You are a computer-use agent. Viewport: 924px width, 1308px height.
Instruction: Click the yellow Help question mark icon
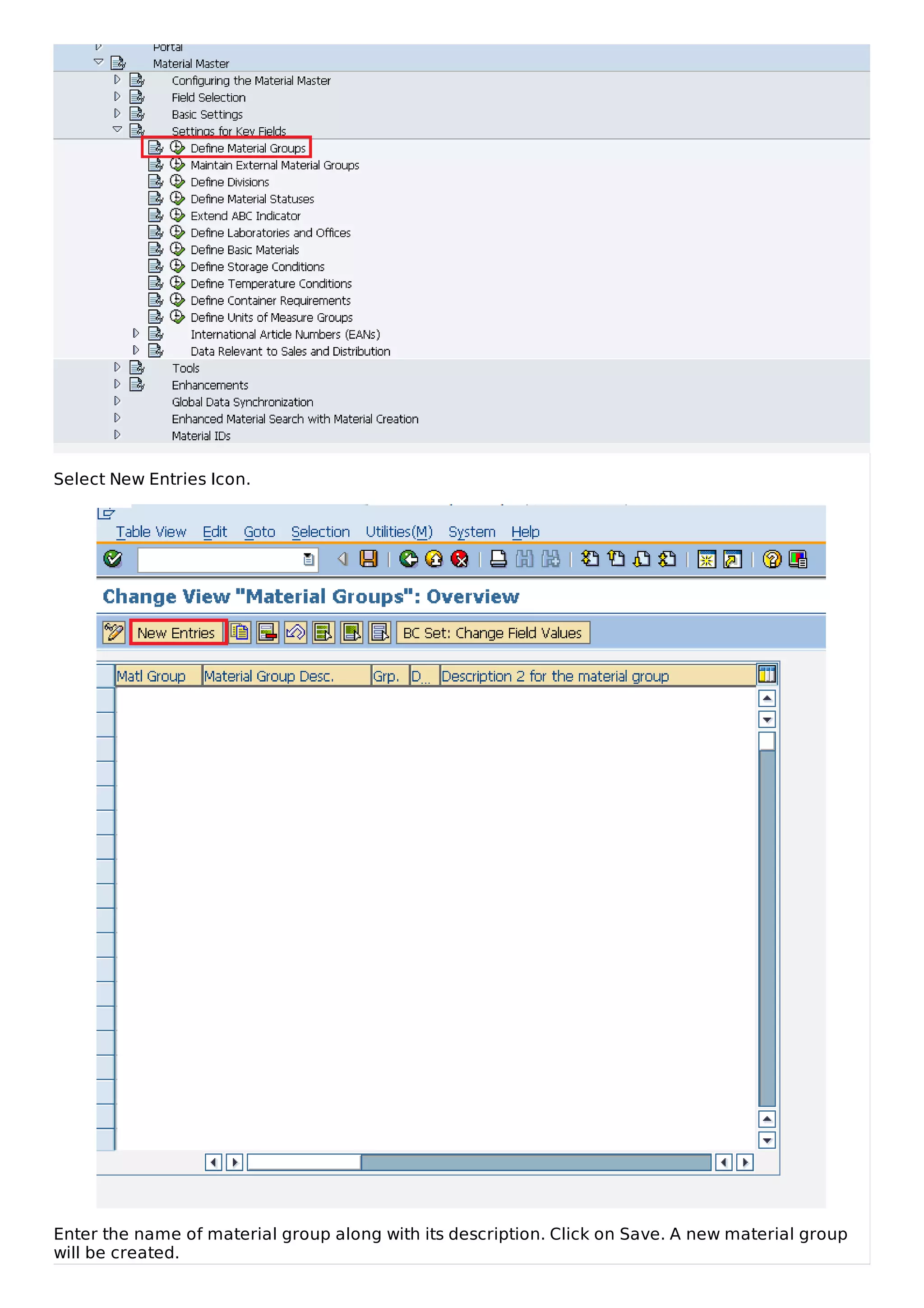pyautogui.click(x=772, y=559)
